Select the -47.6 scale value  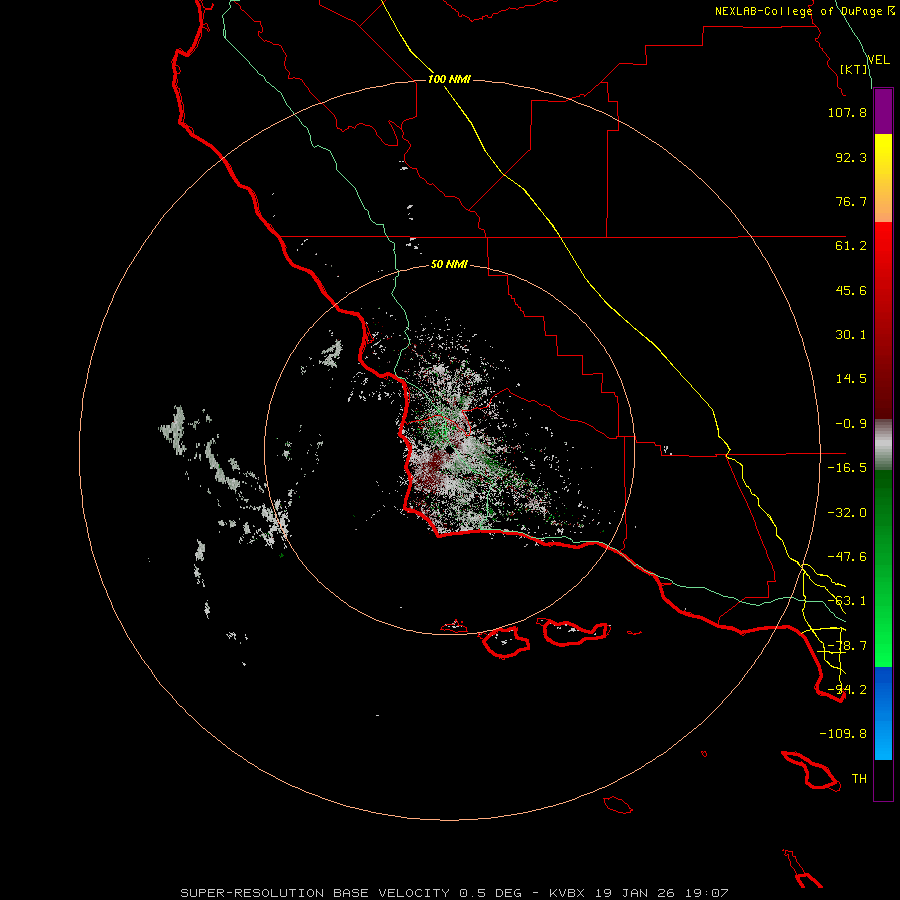pyautogui.click(x=847, y=557)
